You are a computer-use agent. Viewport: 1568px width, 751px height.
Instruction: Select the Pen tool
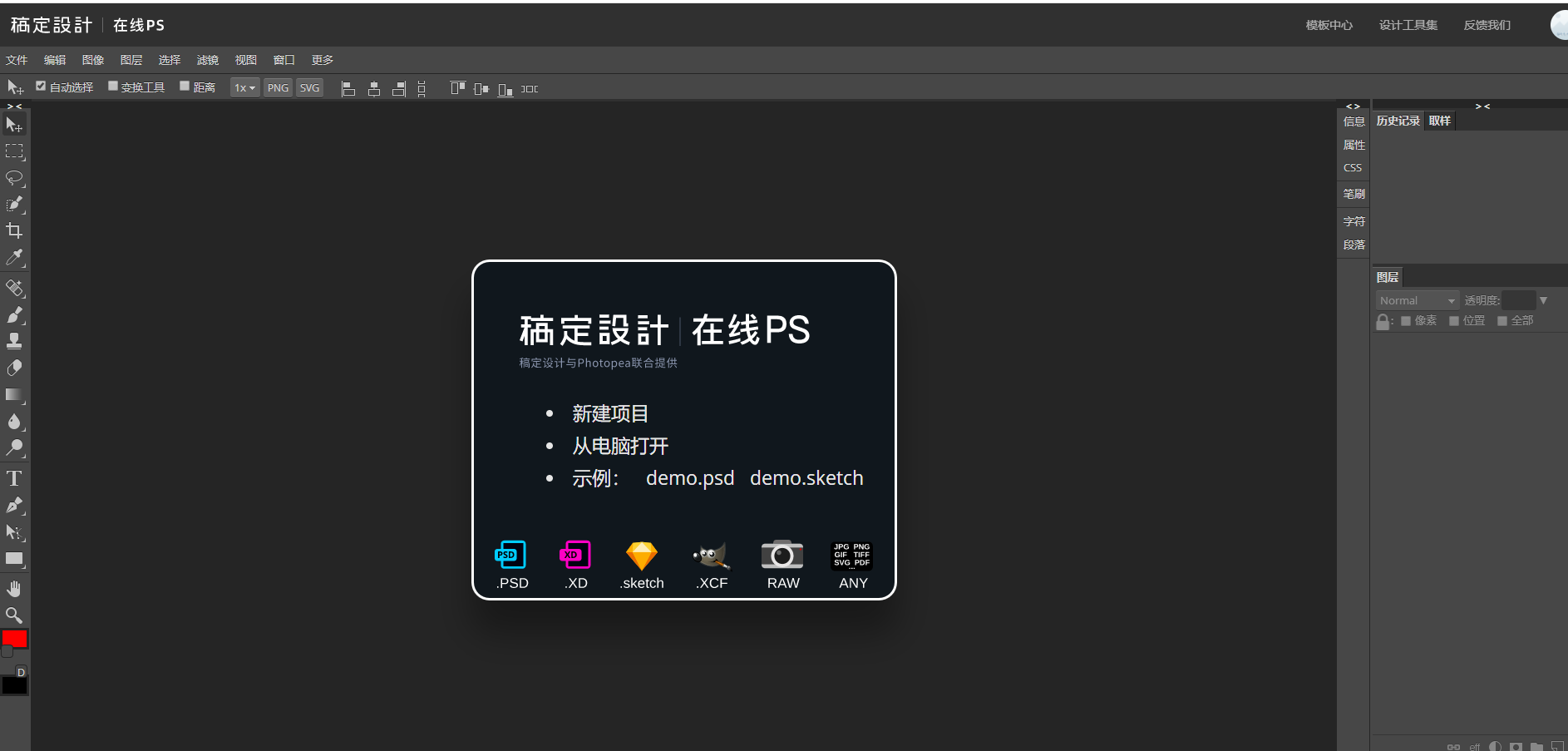click(14, 506)
